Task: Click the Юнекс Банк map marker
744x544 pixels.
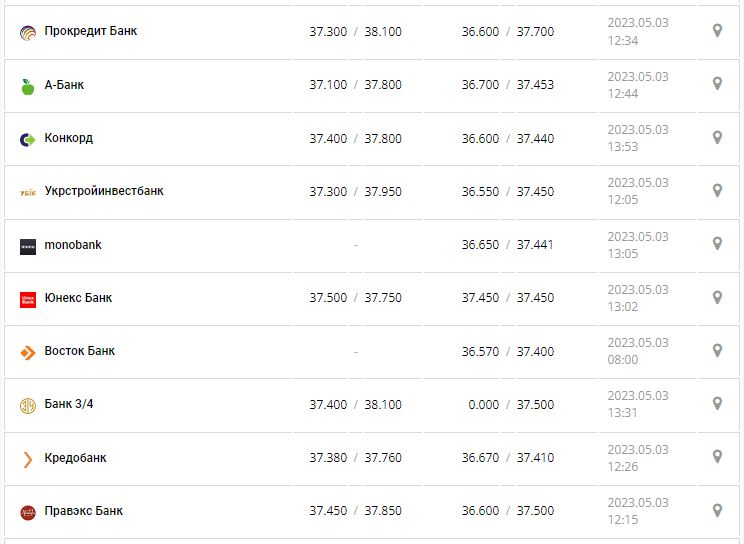Action: pos(717,297)
